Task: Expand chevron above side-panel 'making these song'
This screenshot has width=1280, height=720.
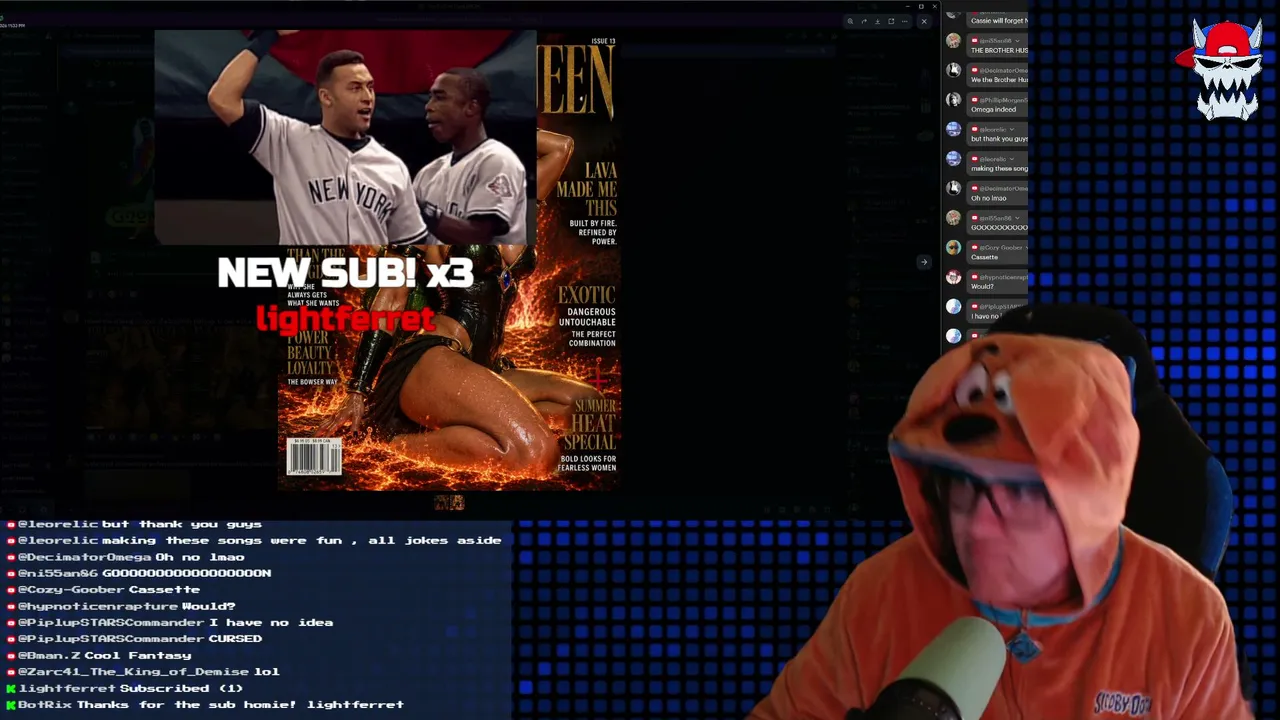Action: [1014, 159]
